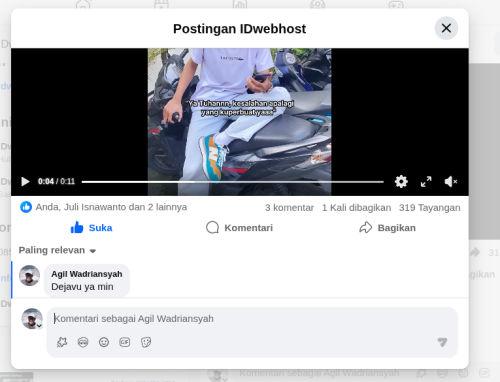Open the 1 Kali dibagikan link

[356, 208]
